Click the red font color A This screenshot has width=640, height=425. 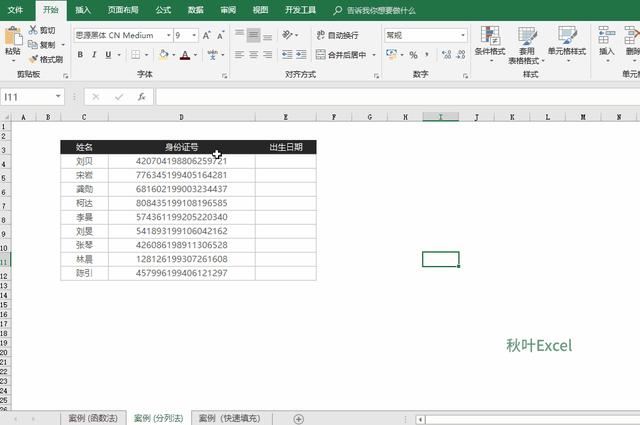(185, 55)
